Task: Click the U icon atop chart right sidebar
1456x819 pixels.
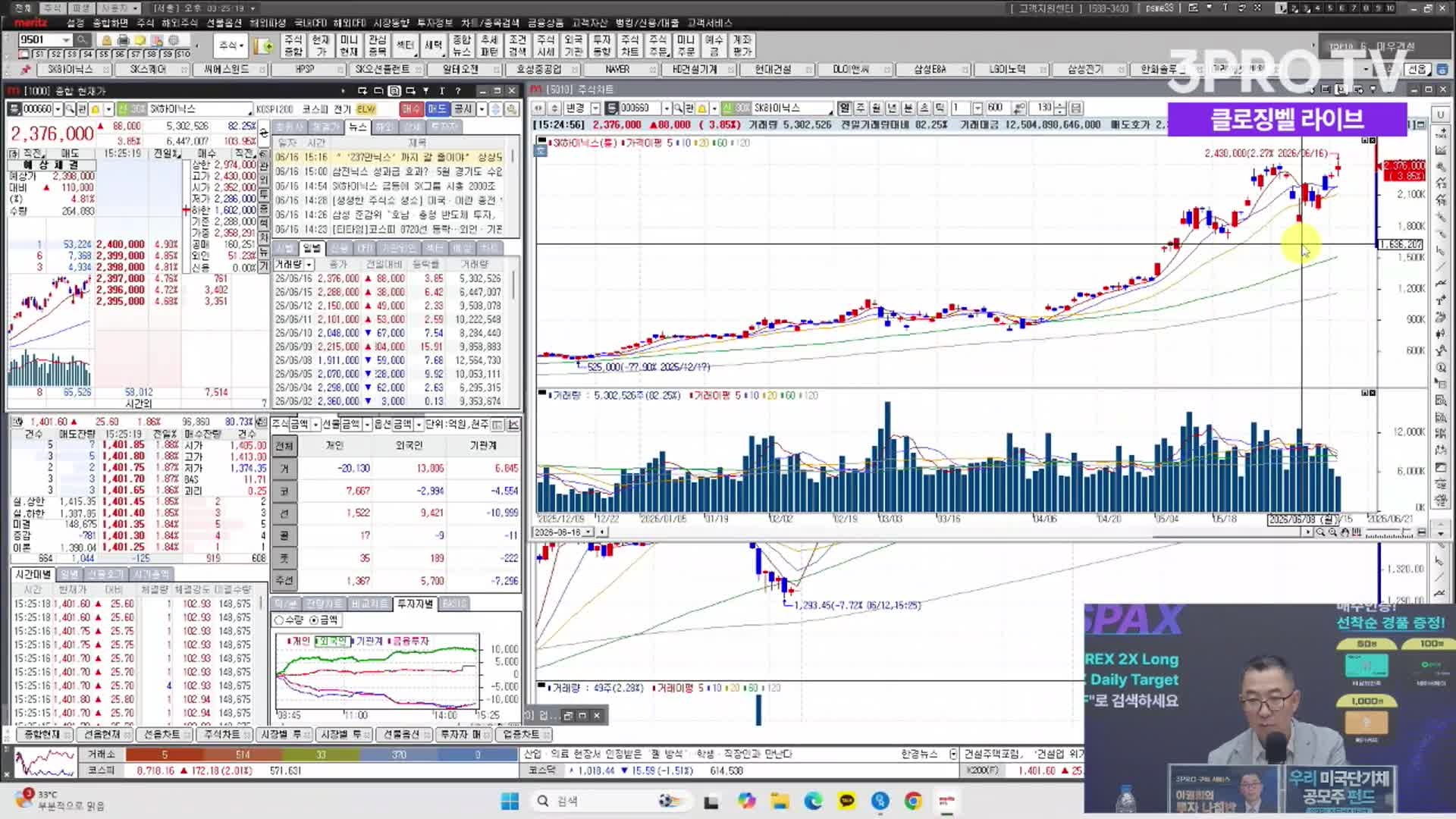Action: click(x=1440, y=115)
